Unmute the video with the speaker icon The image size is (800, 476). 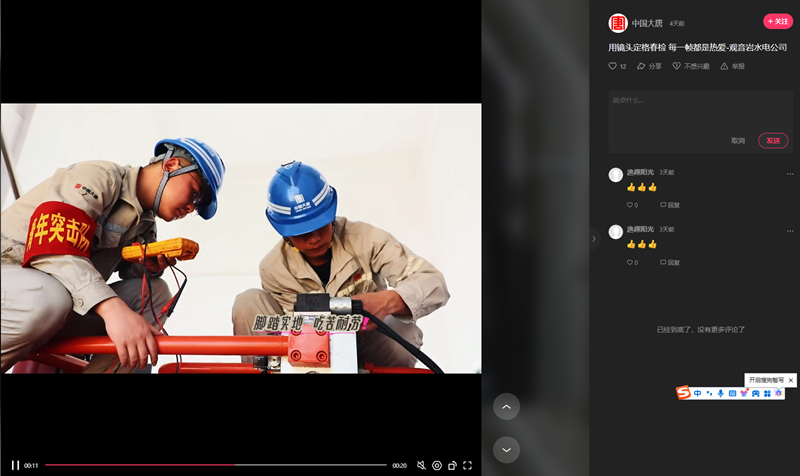(x=421, y=465)
